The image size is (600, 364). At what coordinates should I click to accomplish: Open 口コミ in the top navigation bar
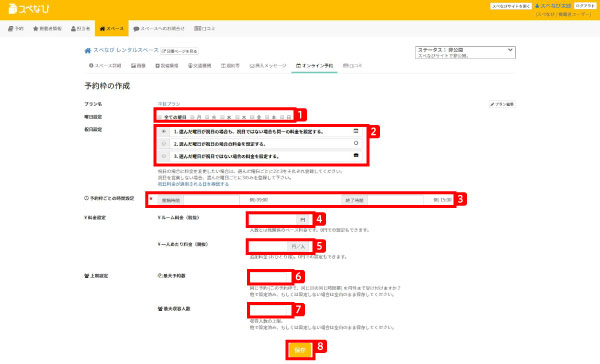205,29
